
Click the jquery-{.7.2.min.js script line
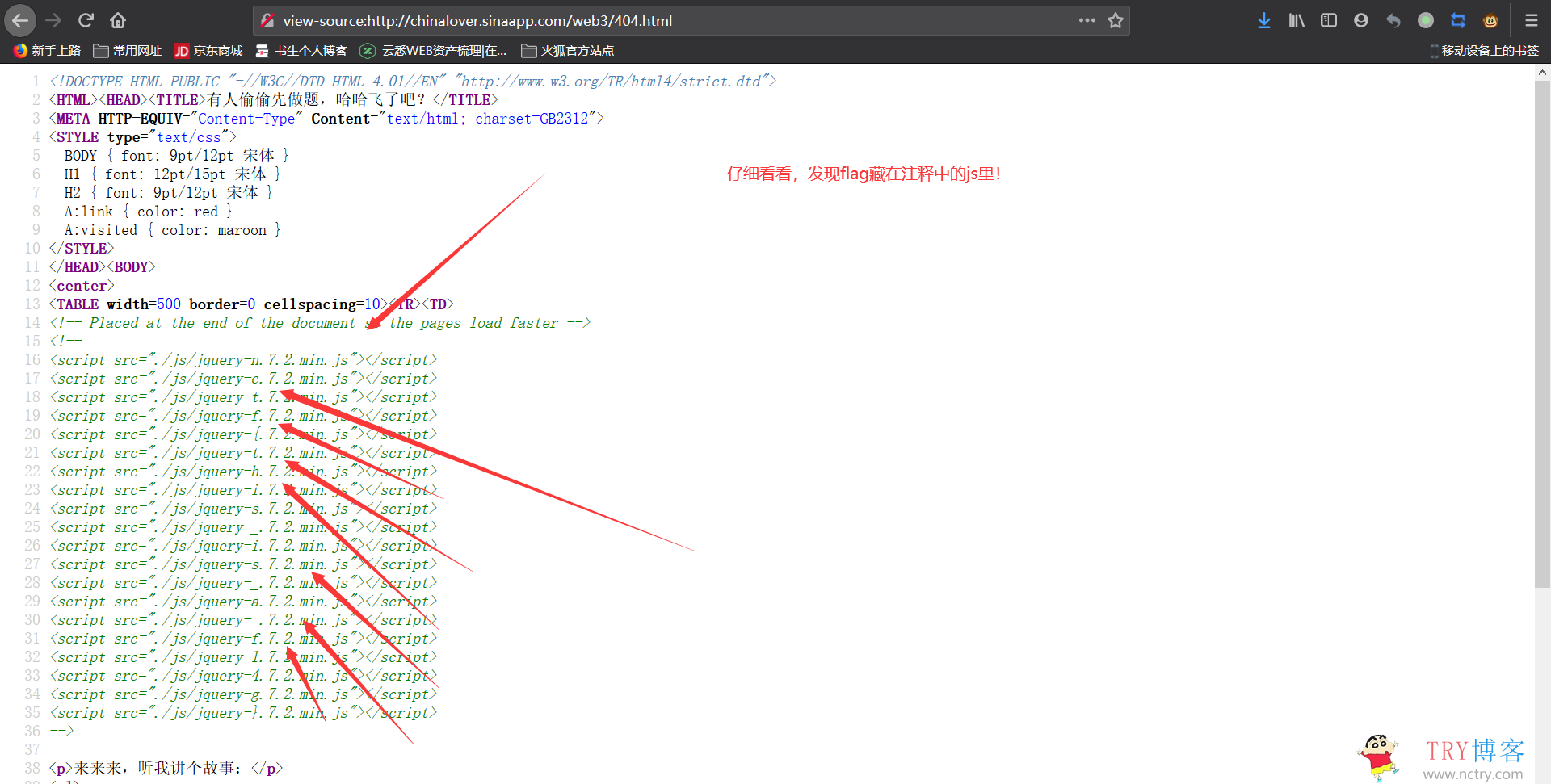coord(243,434)
